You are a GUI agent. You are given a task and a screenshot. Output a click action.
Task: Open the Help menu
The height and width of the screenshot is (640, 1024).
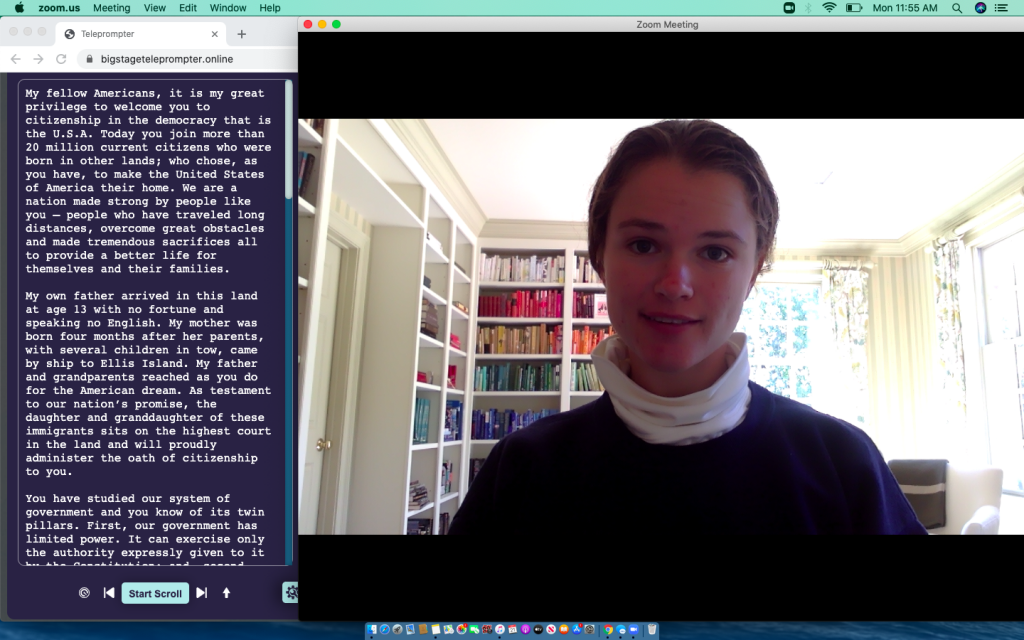click(x=270, y=8)
